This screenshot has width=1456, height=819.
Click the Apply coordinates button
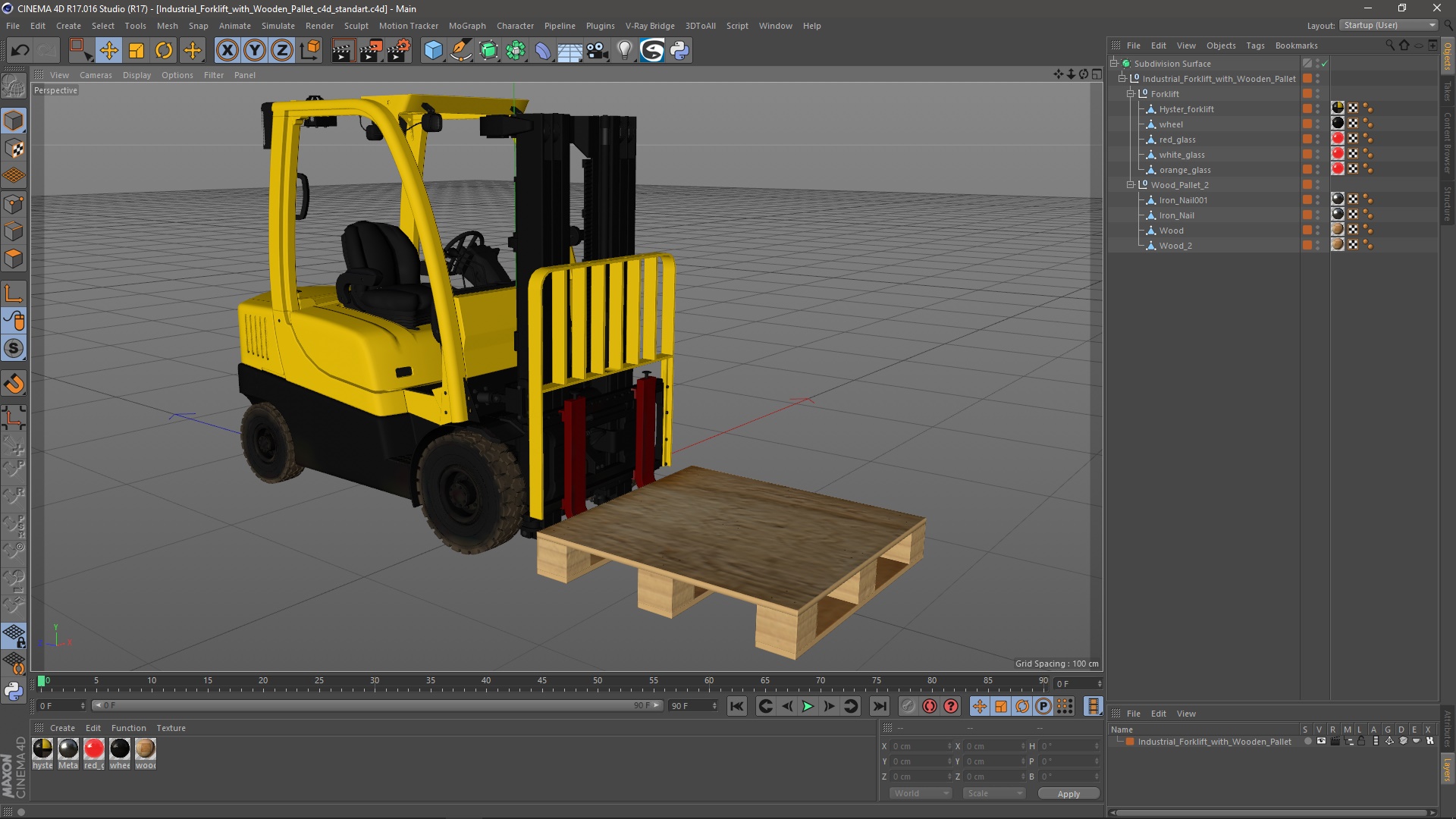coord(1068,794)
